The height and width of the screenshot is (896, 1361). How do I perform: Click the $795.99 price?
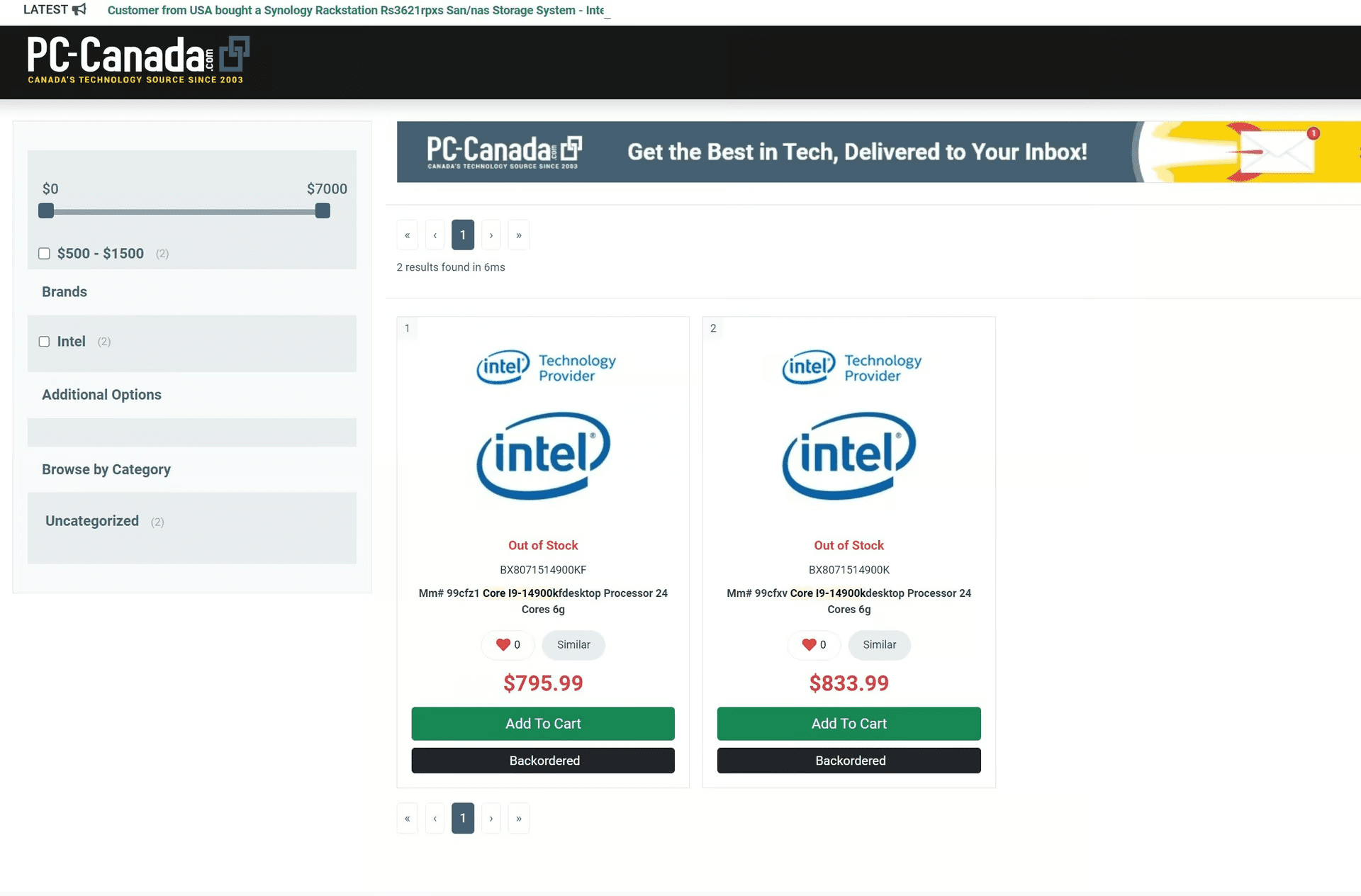coord(543,683)
